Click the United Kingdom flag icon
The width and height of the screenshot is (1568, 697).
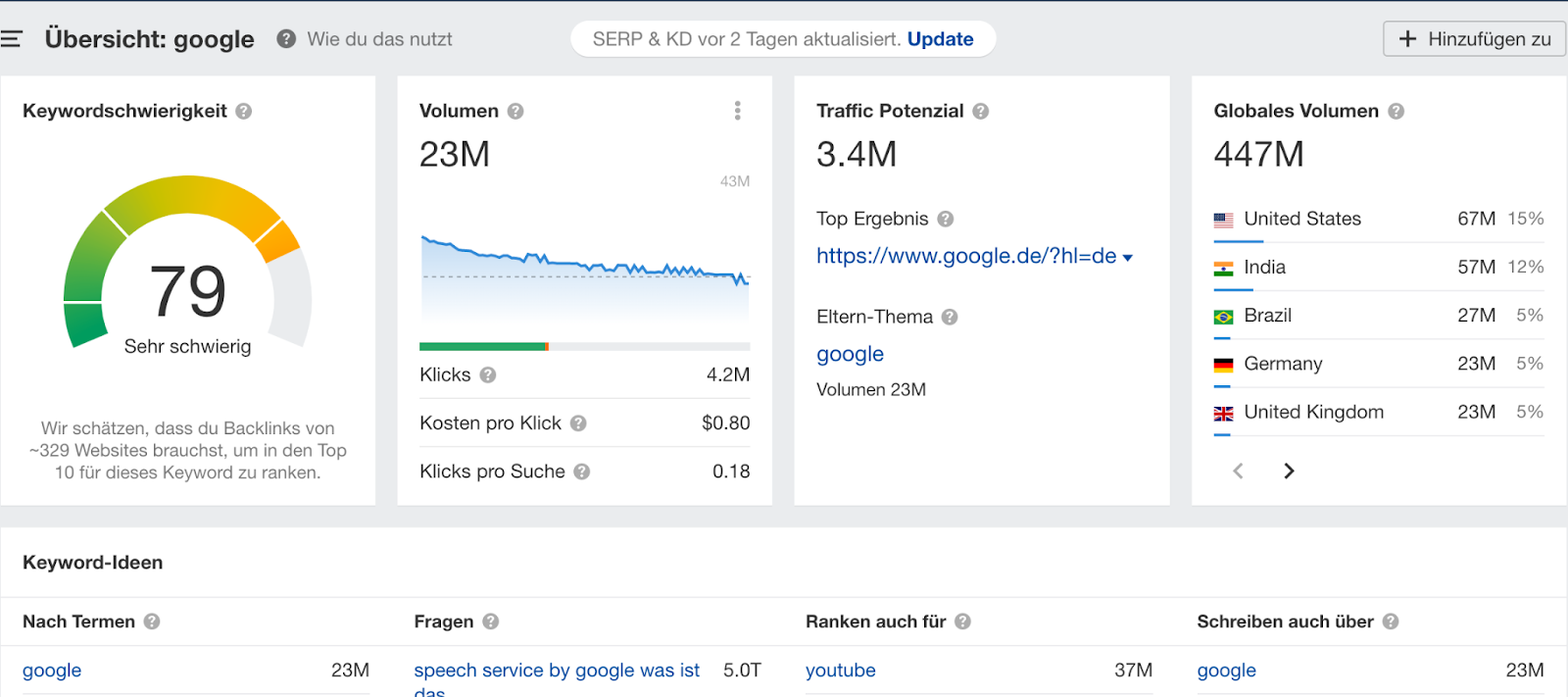pos(1223,414)
